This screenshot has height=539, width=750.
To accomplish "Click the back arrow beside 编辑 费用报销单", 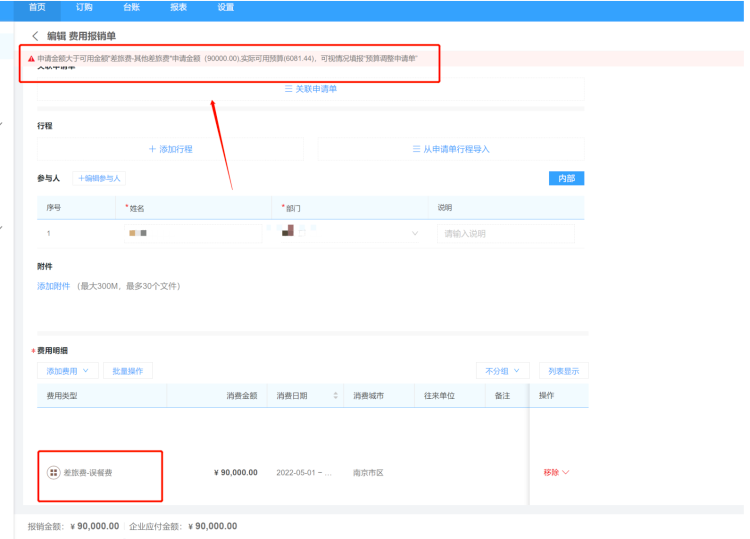I will point(36,36).
